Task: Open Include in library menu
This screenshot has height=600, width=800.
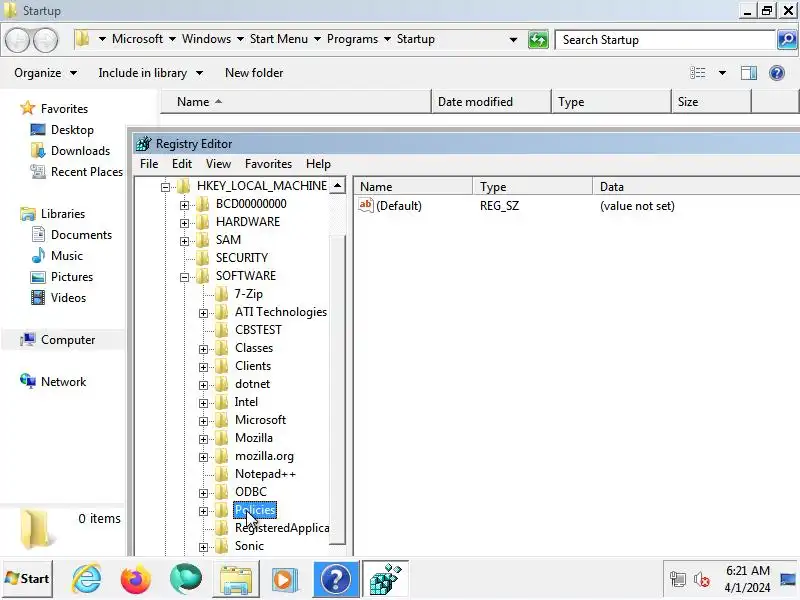Action: click(x=151, y=73)
